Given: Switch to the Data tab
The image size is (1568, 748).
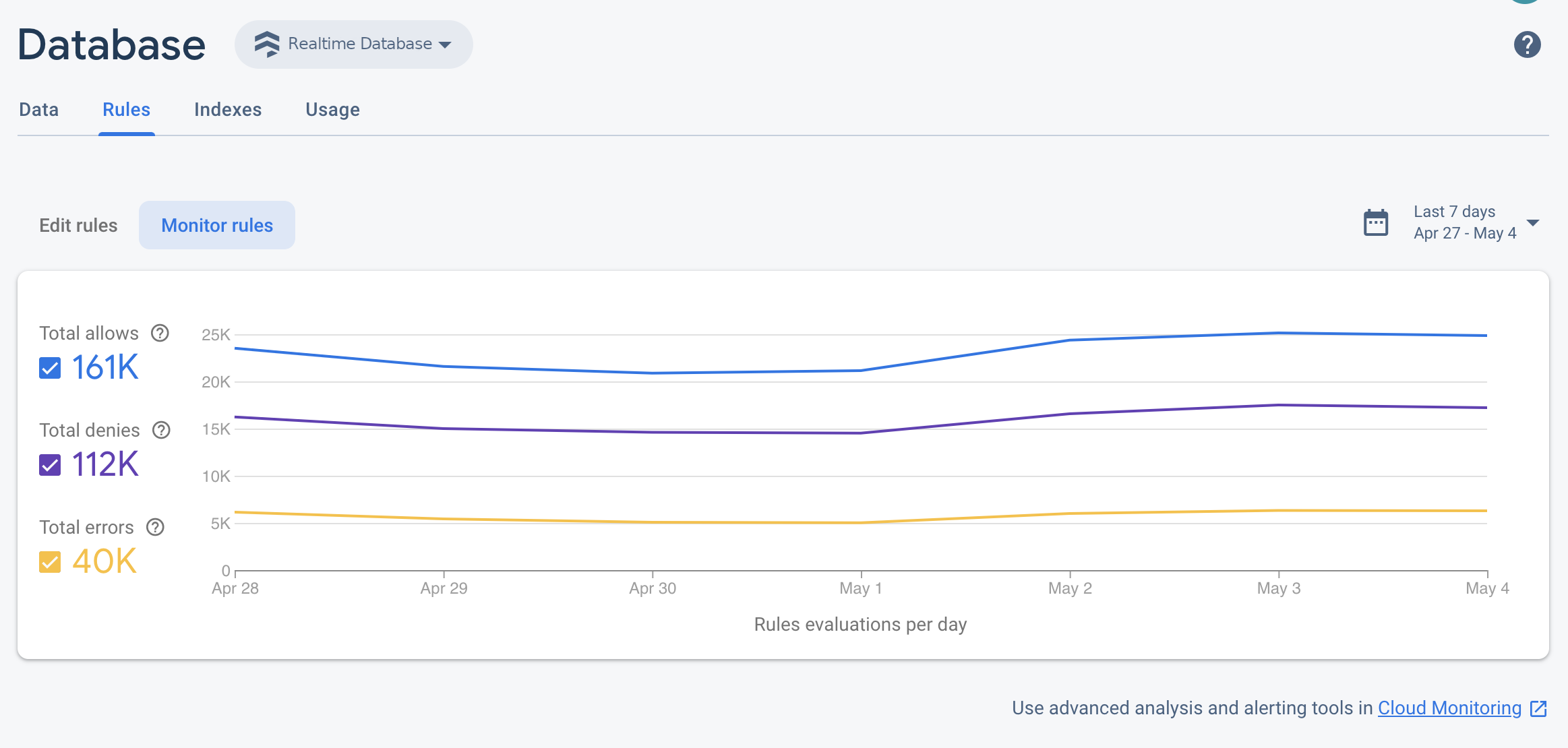Looking at the screenshot, I should pyautogui.click(x=38, y=109).
